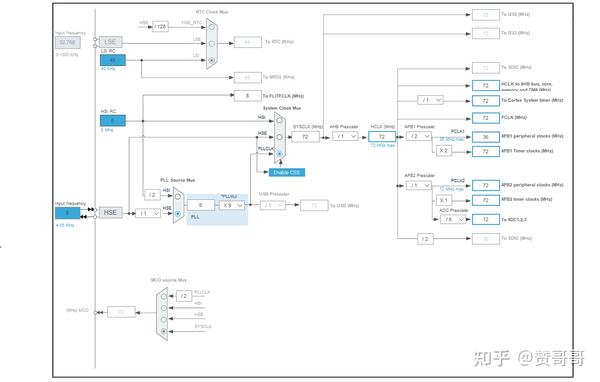Click the Enable CSS button
The image size is (600, 382).
pos(287,172)
